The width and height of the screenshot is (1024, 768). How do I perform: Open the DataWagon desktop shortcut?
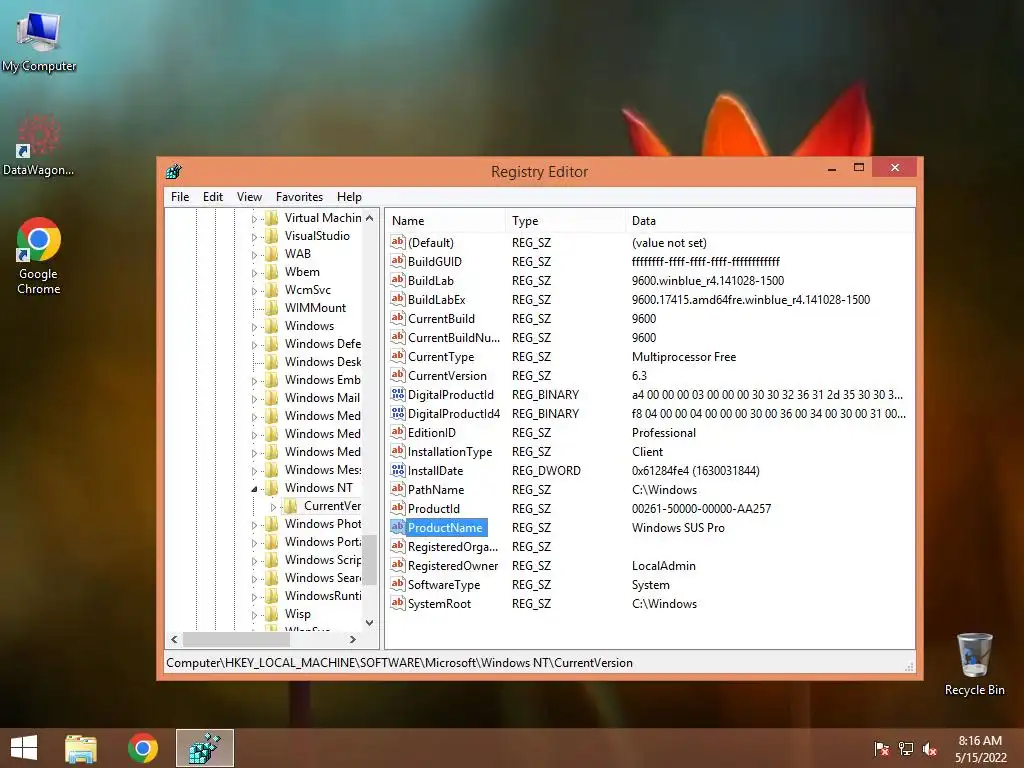(38, 145)
